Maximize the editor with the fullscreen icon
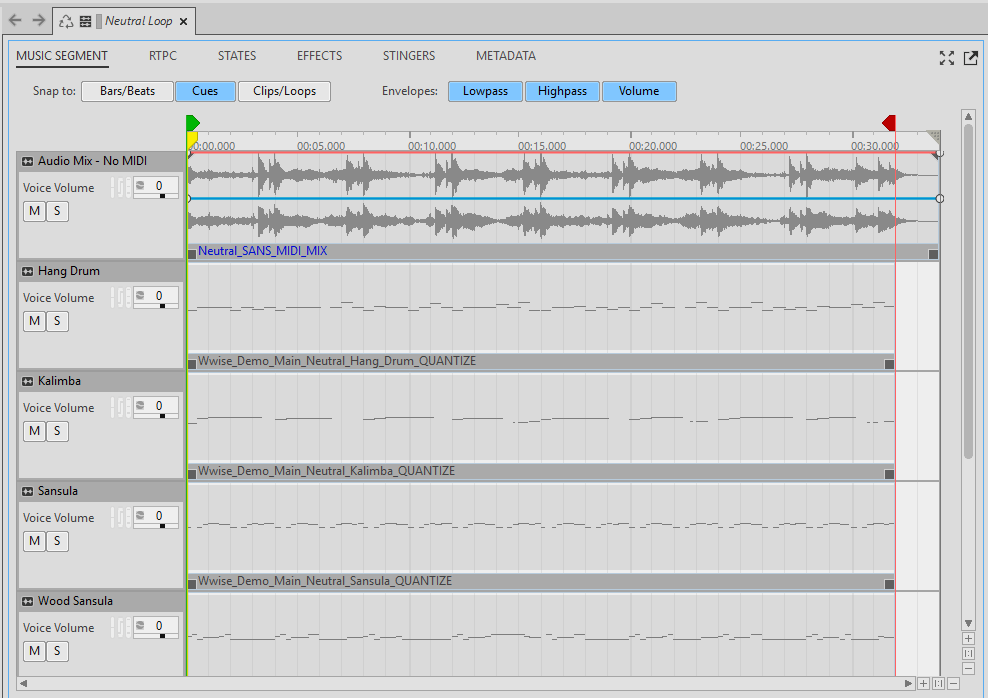The height and width of the screenshot is (698, 988). [x=946, y=58]
